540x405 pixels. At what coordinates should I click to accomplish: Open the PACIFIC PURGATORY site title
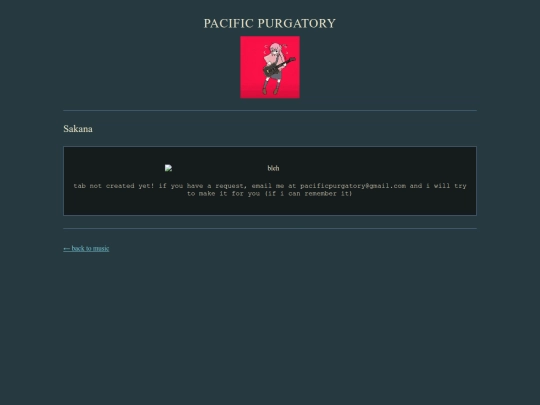[270, 23]
